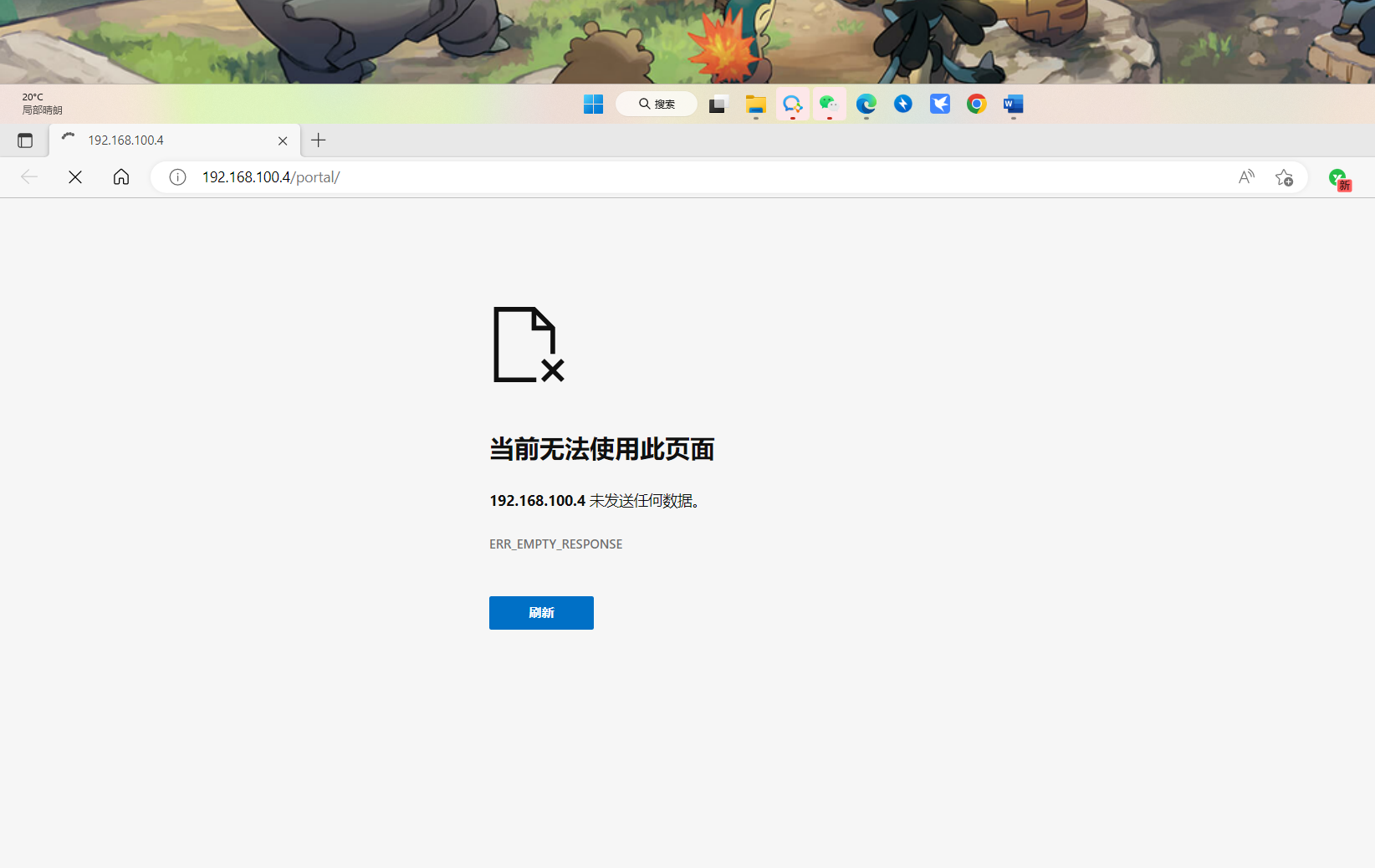The width and height of the screenshot is (1375, 868).
Task: Open the 20°C weather widget
Action: click(42, 104)
